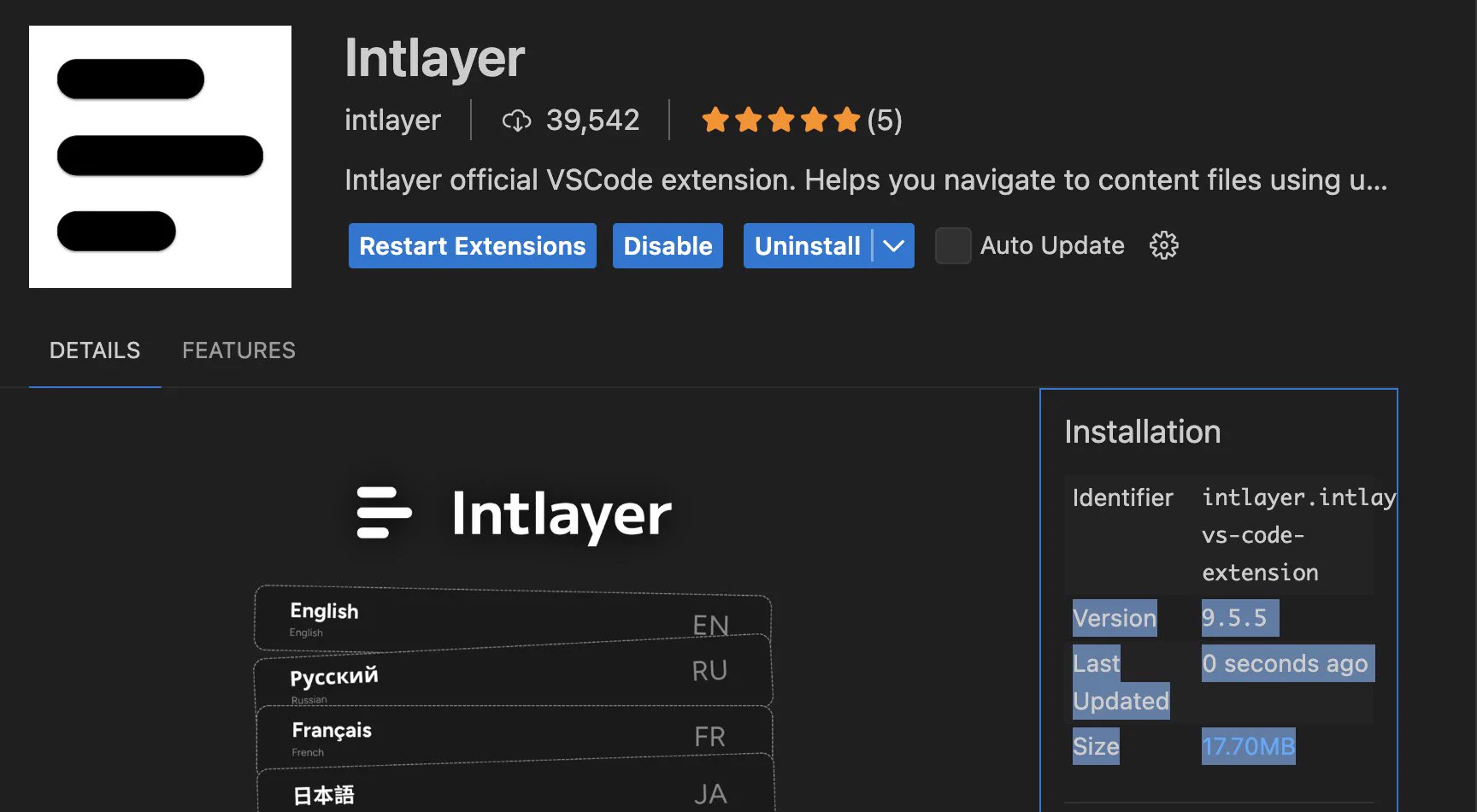Click the Installation heading

pyautogui.click(x=1143, y=432)
